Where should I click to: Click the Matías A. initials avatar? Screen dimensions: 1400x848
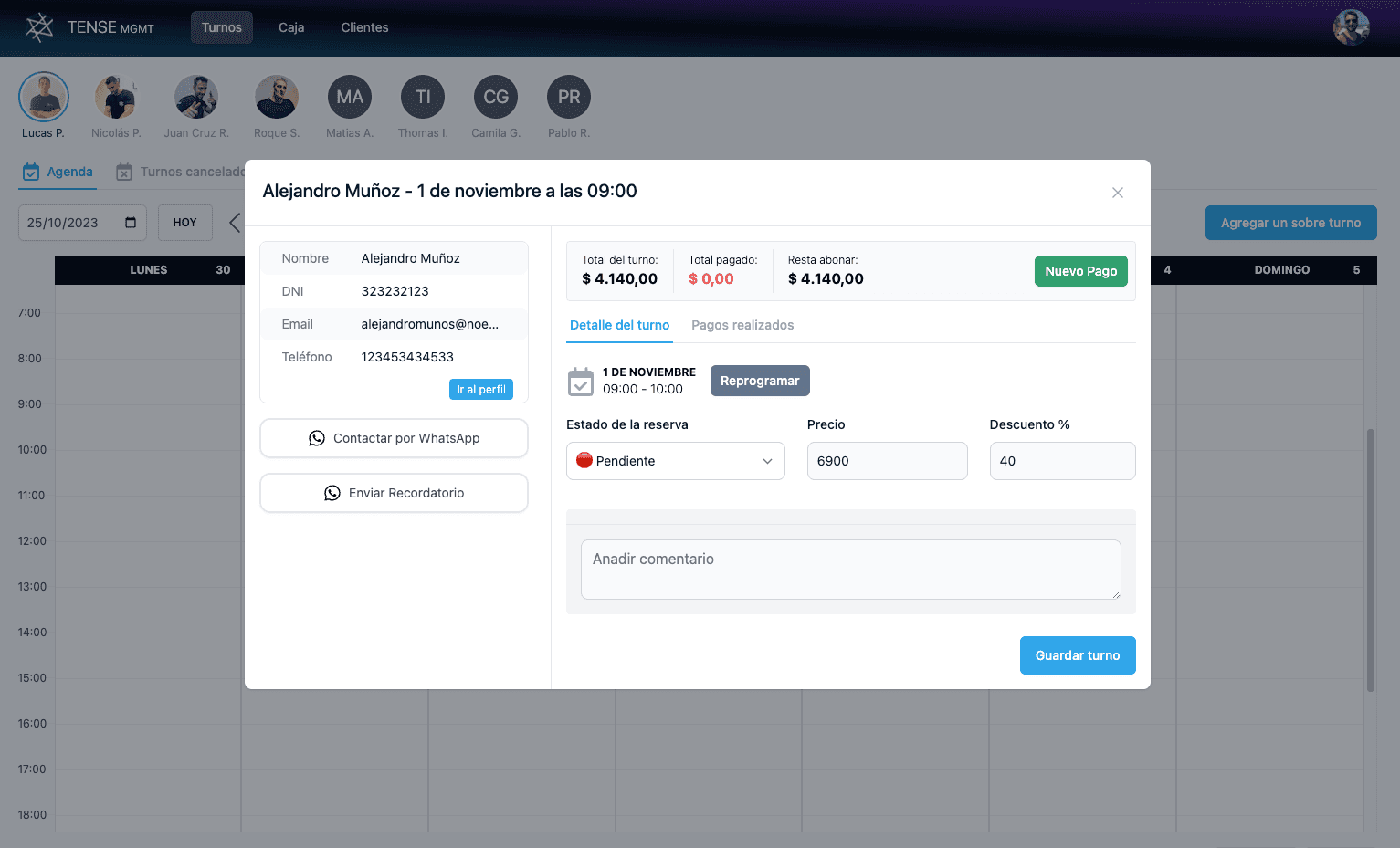pyautogui.click(x=349, y=96)
